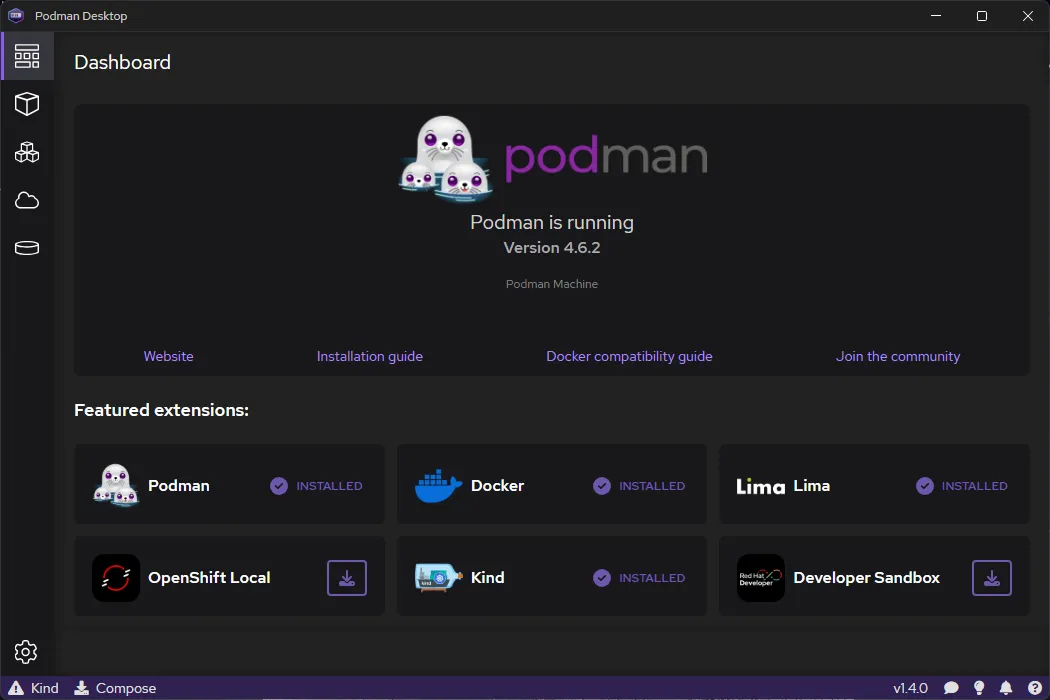Click the lightbulb icon in status bar
This screenshot has width=1050, height=700.
(979, 688)
